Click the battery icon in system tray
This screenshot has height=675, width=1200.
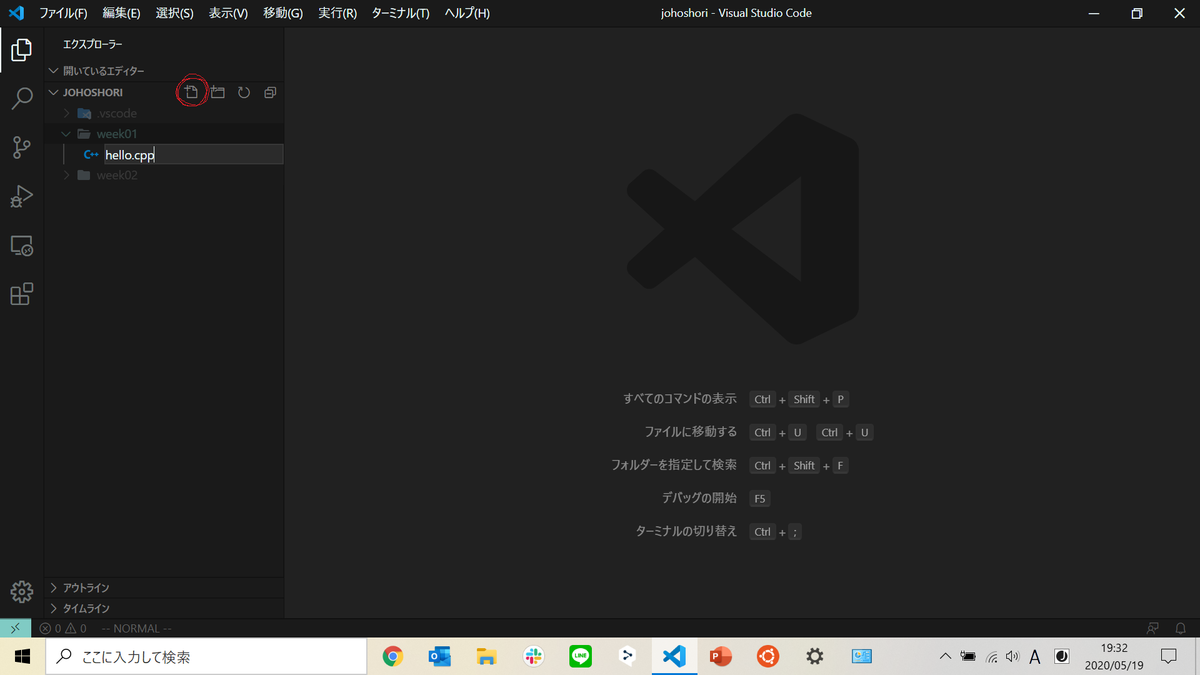pos(968,656)
